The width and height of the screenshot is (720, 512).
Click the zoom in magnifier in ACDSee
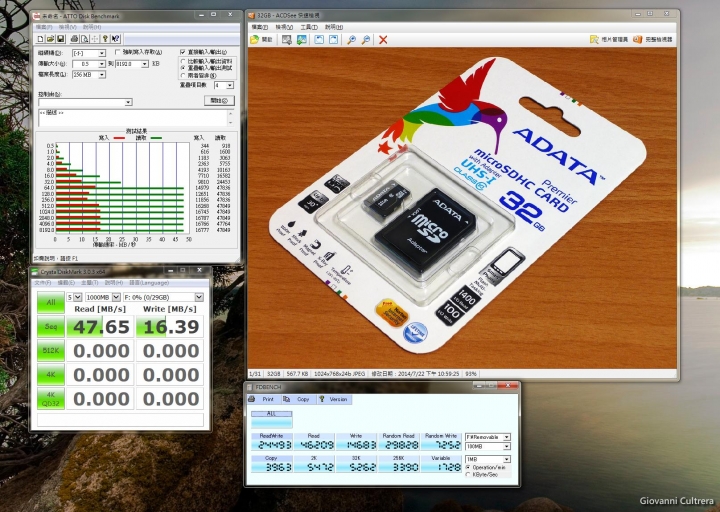pyautogui.click(x=351, y=39)
